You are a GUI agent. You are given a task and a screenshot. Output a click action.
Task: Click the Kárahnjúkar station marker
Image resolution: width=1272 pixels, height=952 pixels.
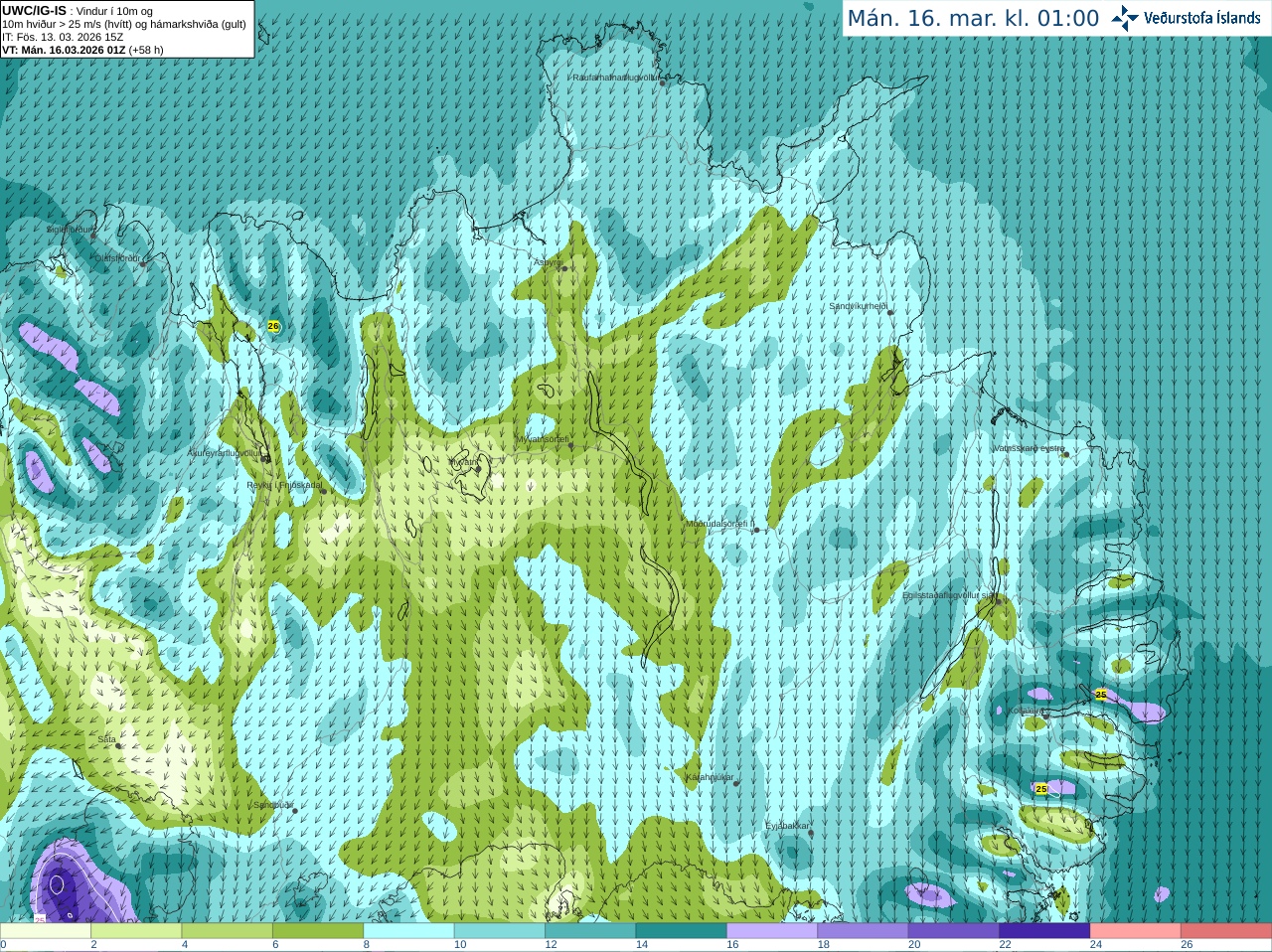(x=736, y=783)
